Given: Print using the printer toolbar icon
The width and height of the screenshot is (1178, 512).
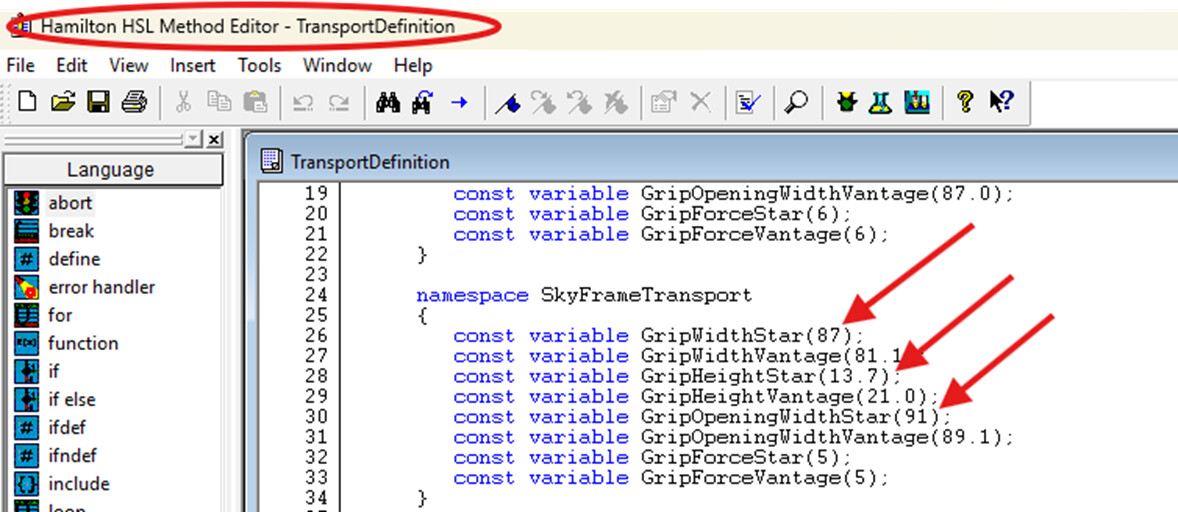Looking at the screenshot, I should (x=134, y=101).
